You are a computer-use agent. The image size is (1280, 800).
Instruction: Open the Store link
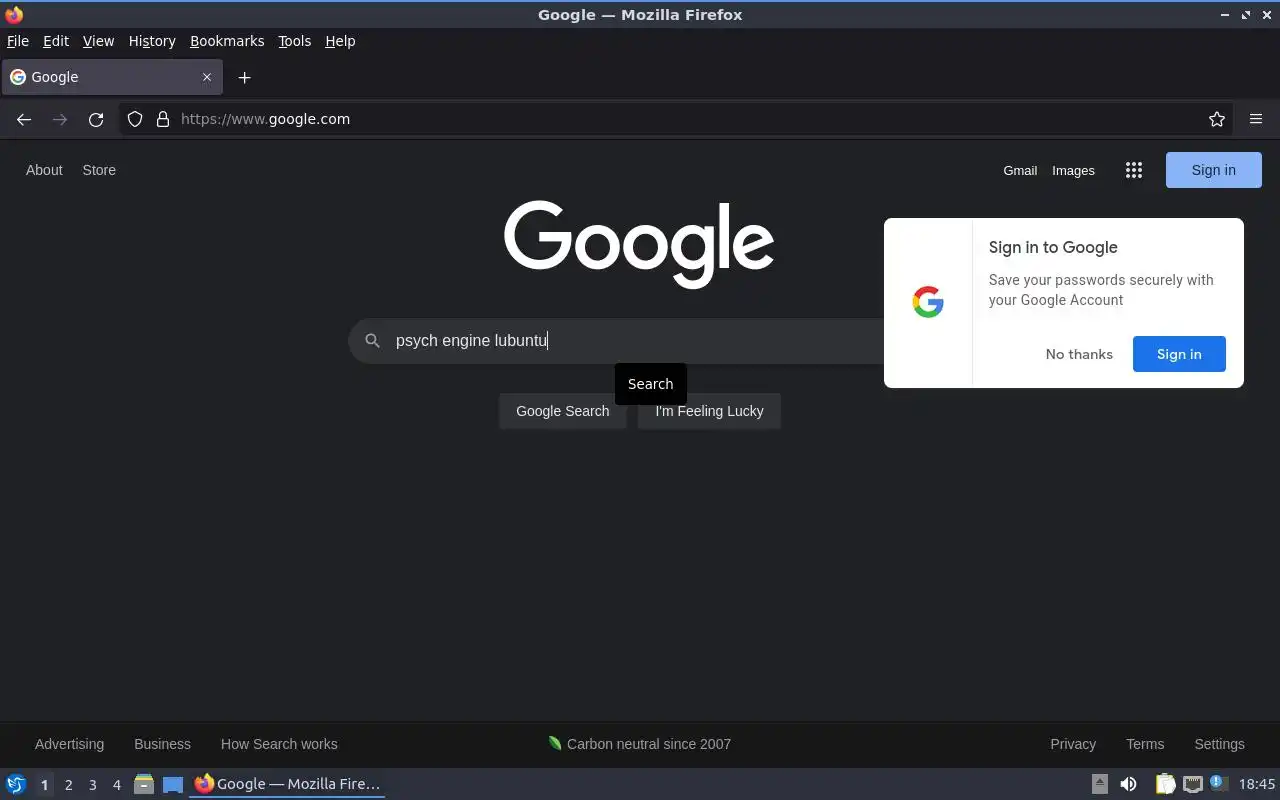[x=99, y=170]
